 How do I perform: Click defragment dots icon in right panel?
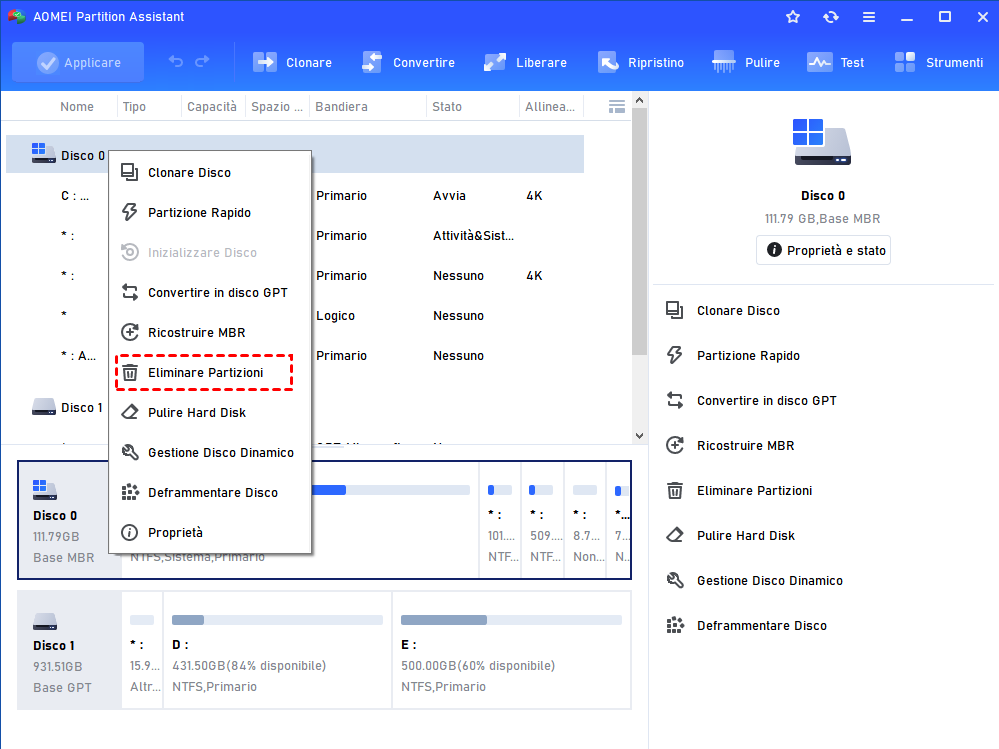tap(675, 625)
